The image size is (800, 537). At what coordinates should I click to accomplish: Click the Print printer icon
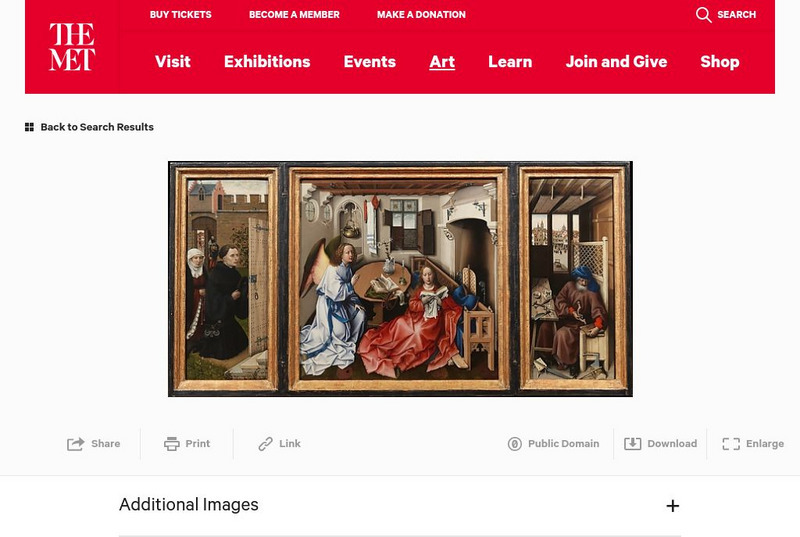(171, 444)
